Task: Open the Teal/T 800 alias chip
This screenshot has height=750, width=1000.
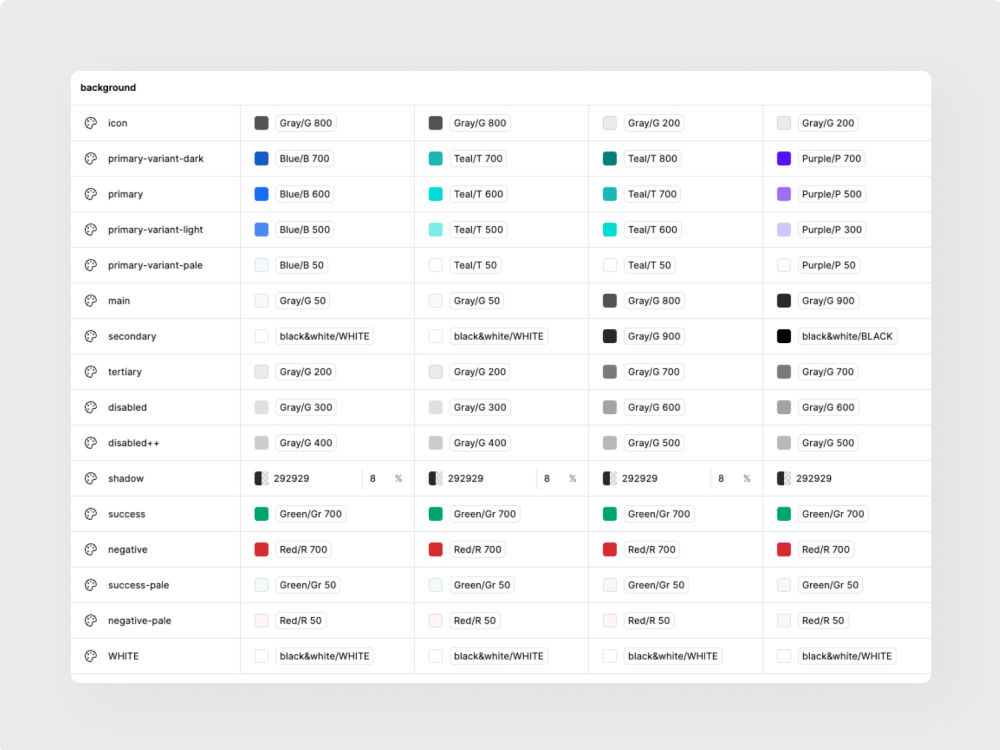Action: [x=652, y=159]
